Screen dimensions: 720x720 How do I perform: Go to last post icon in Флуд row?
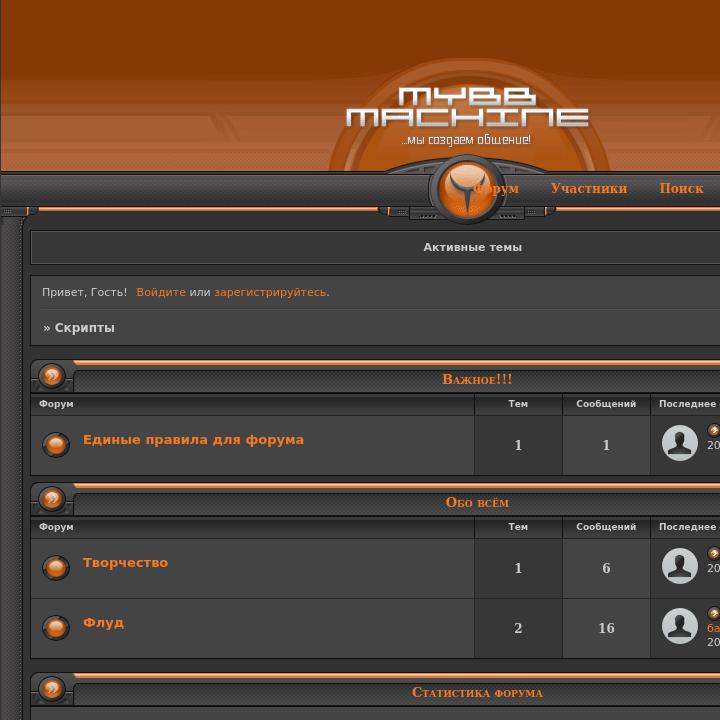(713, 613)
